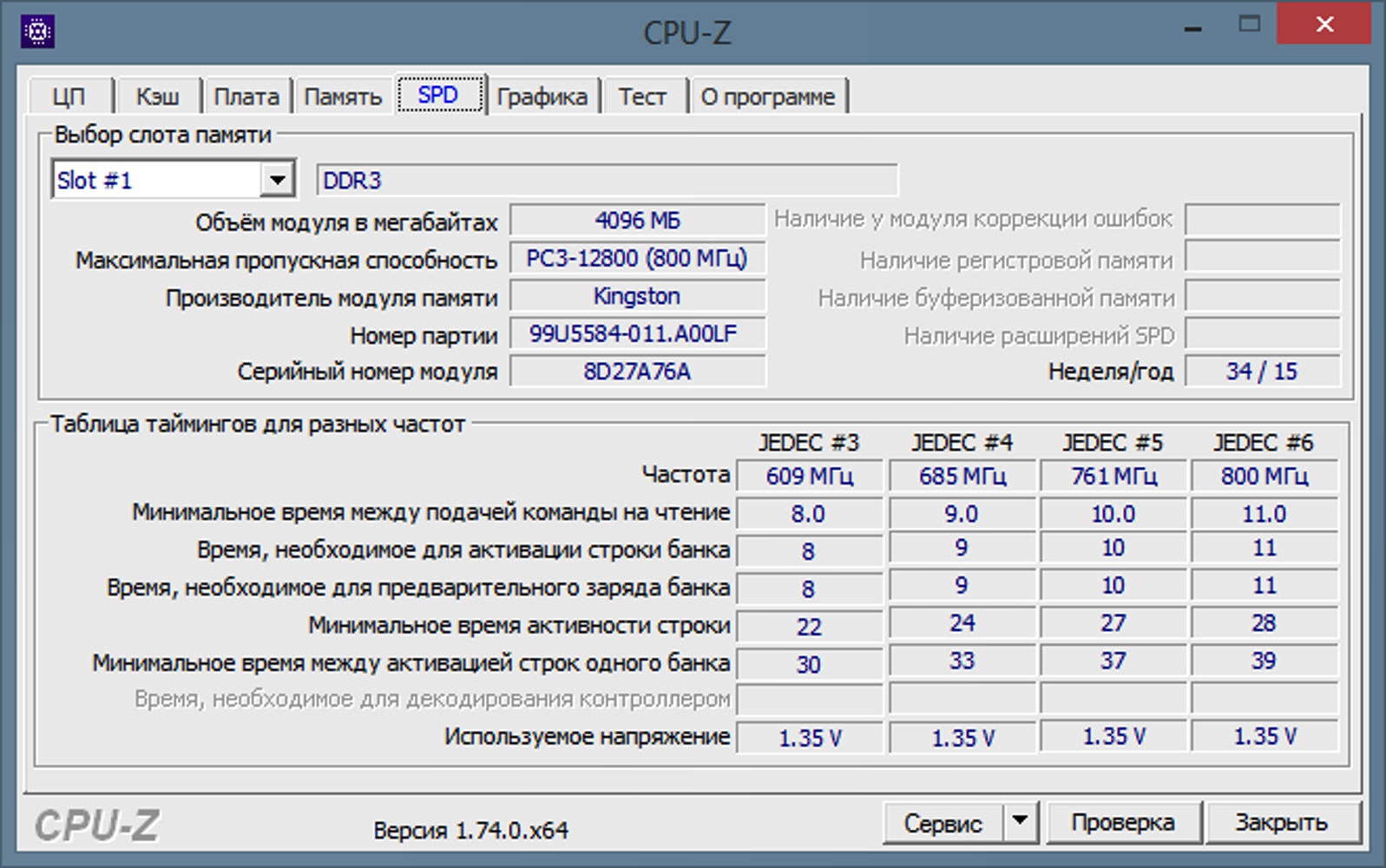This screenshot has width=1386, height=868.
Task: Click the Производитель модуля памяти label
Action: (x=332, y=298)
